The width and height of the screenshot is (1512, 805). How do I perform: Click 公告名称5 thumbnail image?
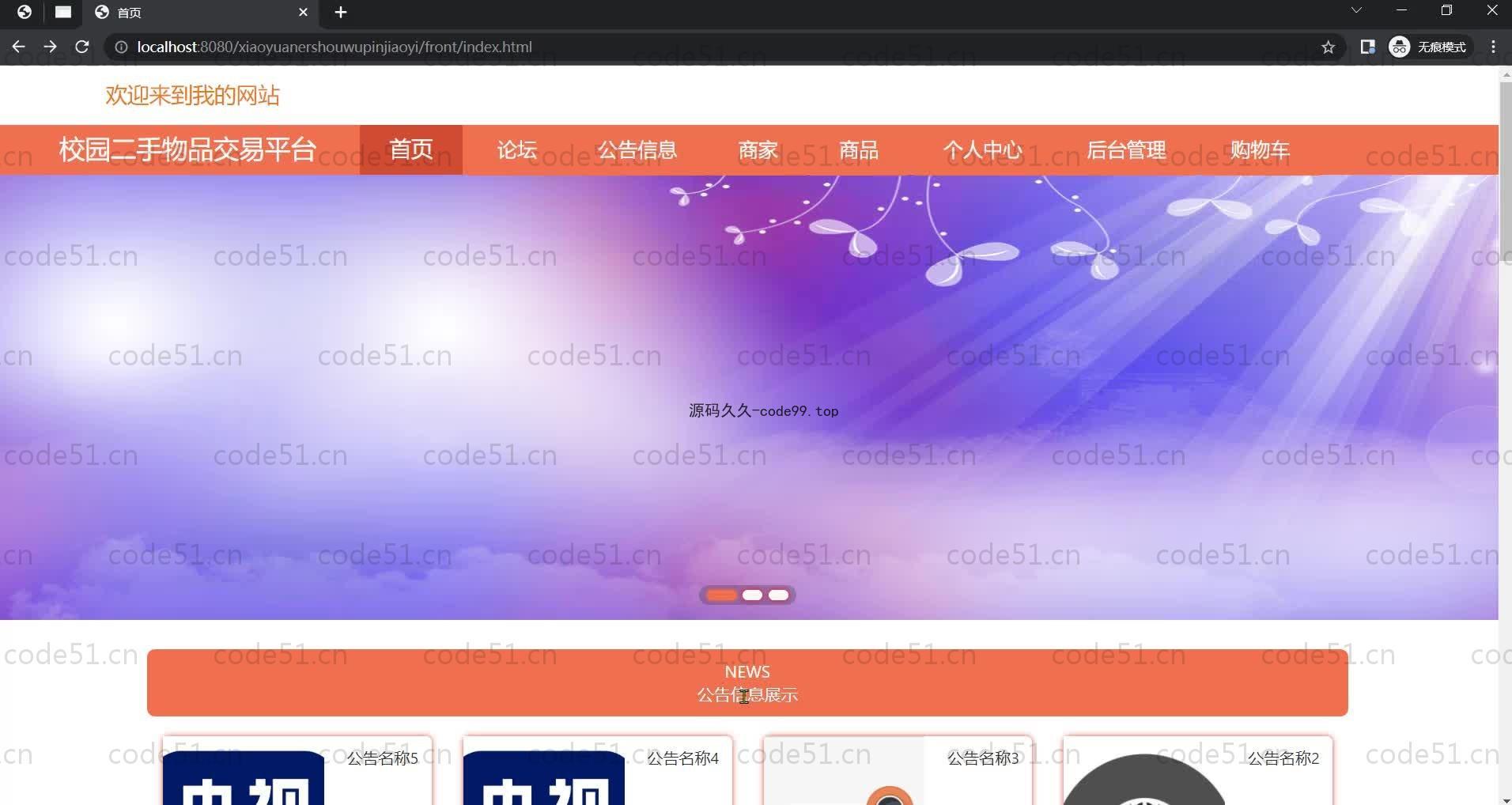(x=244, y=778)
